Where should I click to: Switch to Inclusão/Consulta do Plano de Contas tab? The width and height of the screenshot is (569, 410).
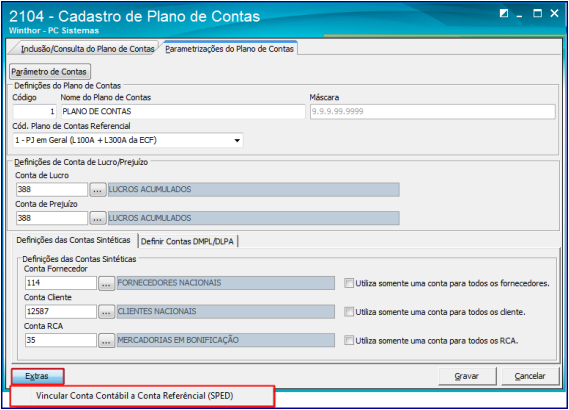click(87, 49)
